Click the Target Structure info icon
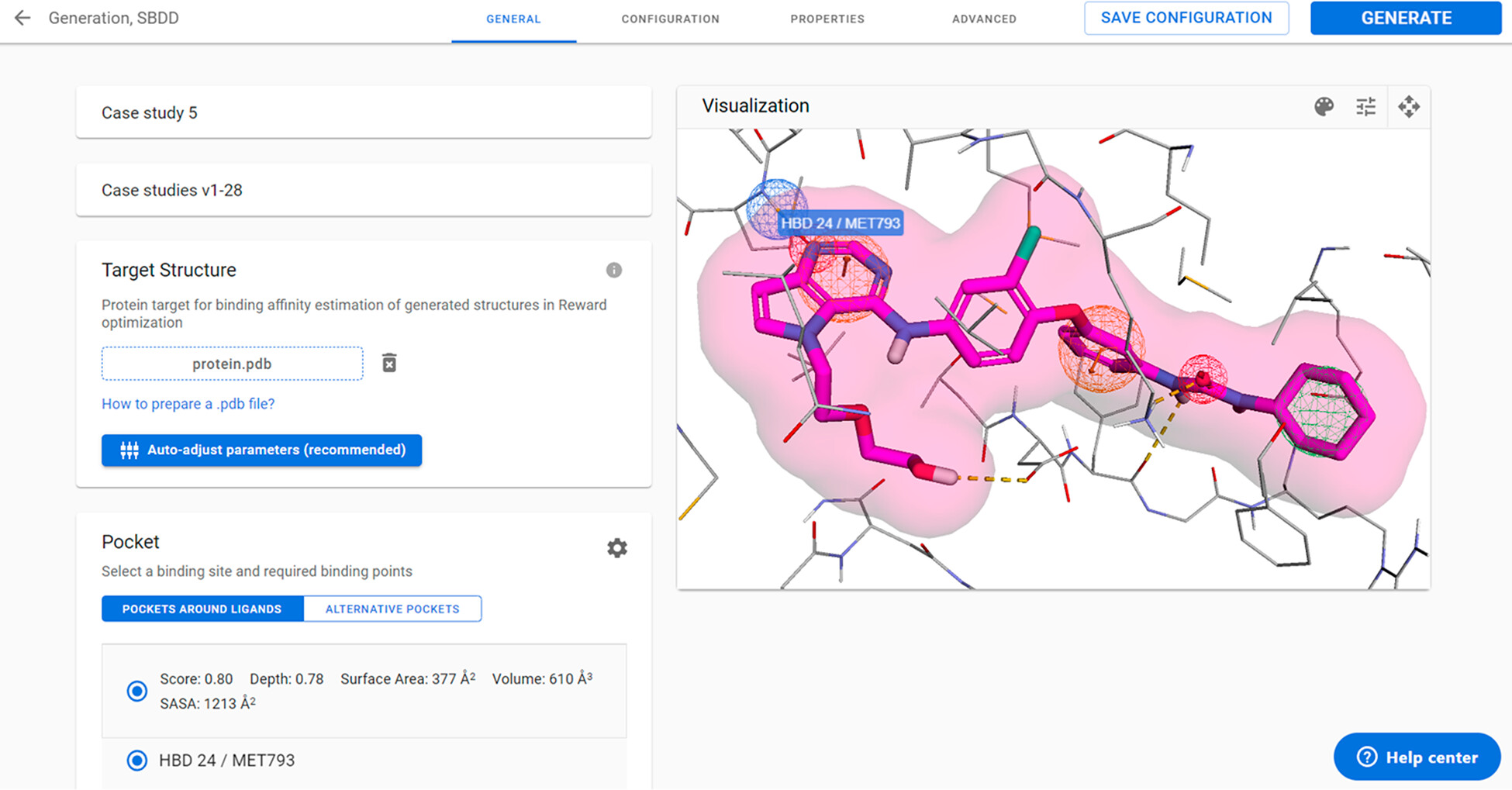This screenshot has width=1512, height=790. 614,270
